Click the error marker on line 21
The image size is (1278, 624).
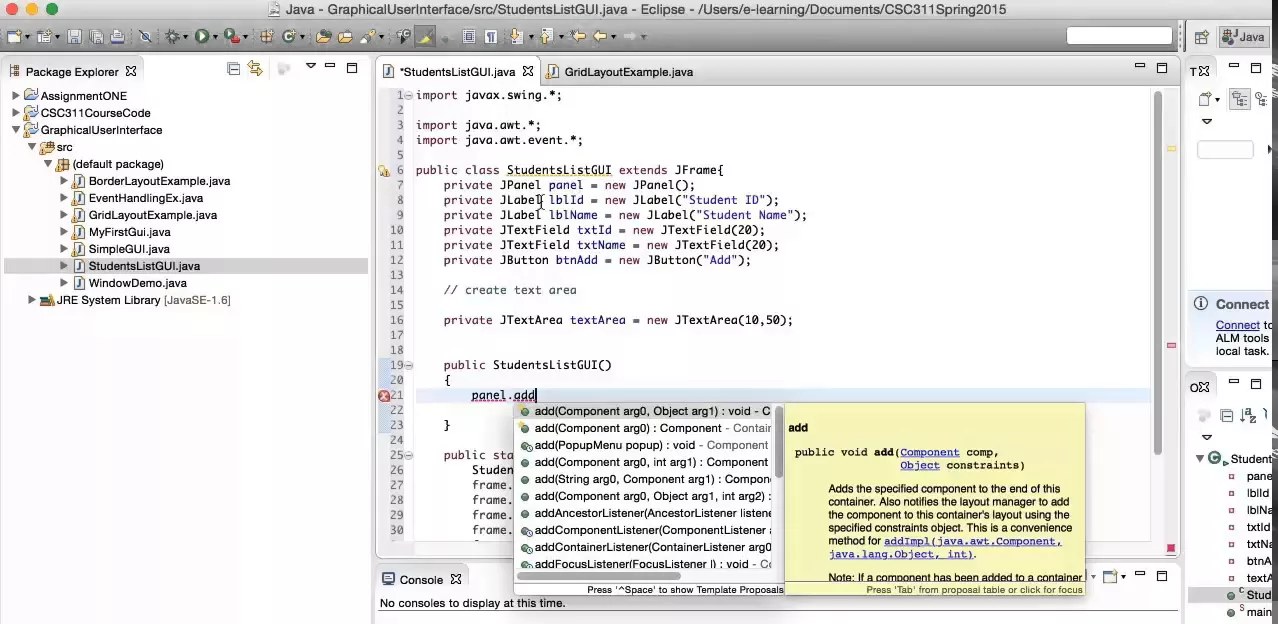pyautogui.click(x=384, y=396)
